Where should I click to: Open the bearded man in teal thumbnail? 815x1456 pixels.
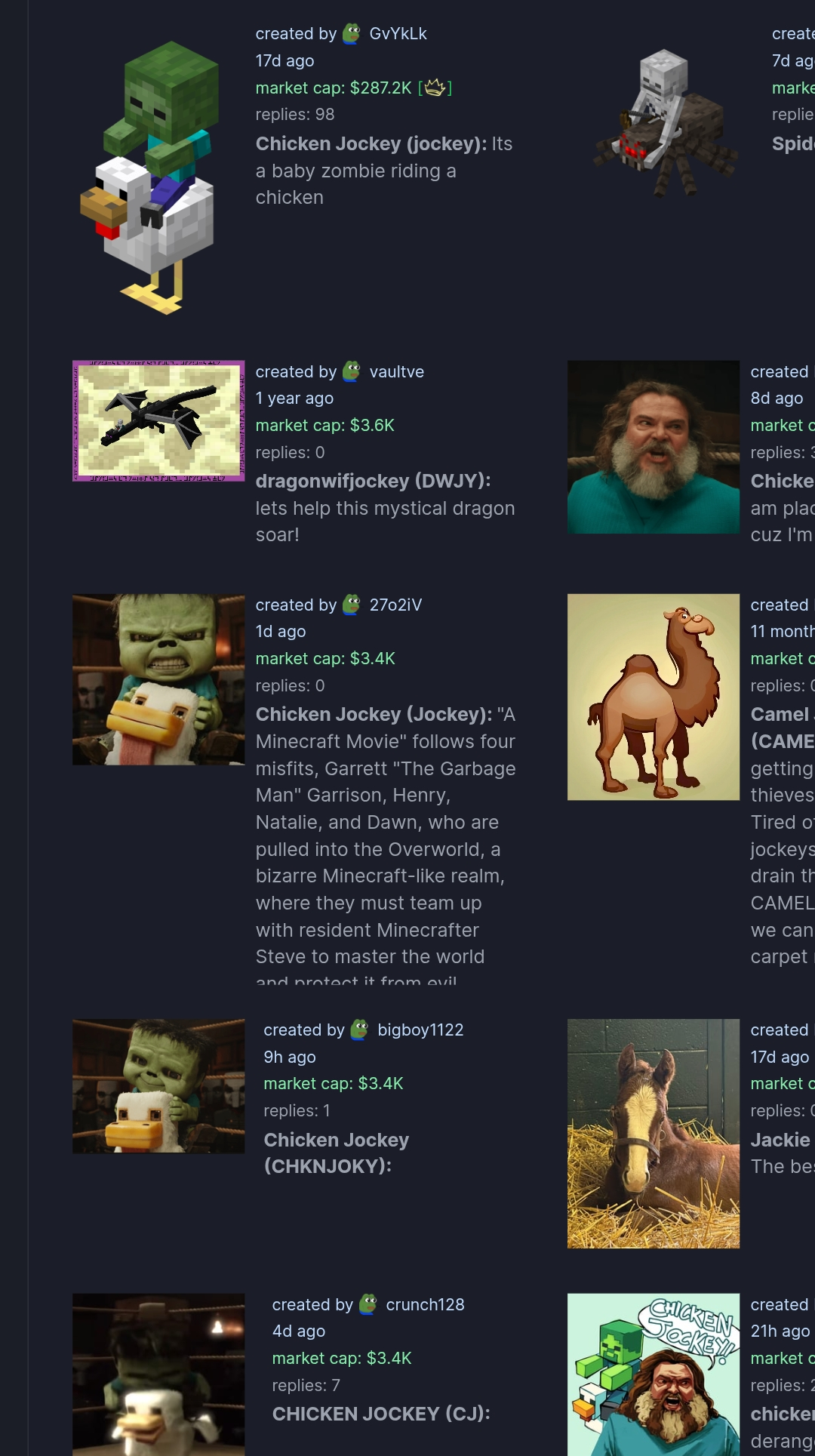pos(654,447)
